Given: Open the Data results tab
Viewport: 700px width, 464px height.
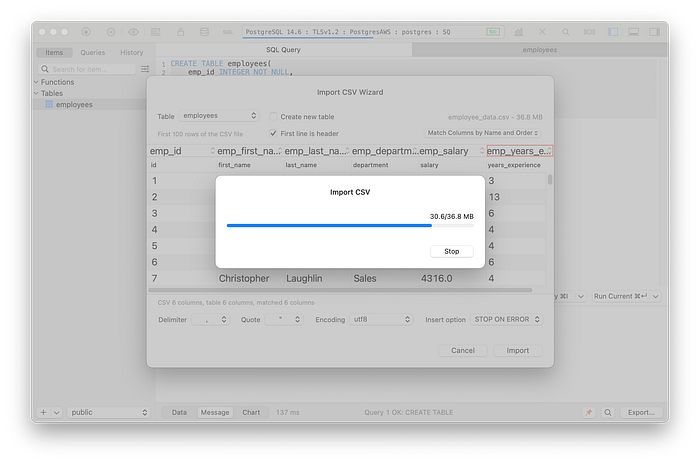Looking at the screenshot, I should click(179, 412).
